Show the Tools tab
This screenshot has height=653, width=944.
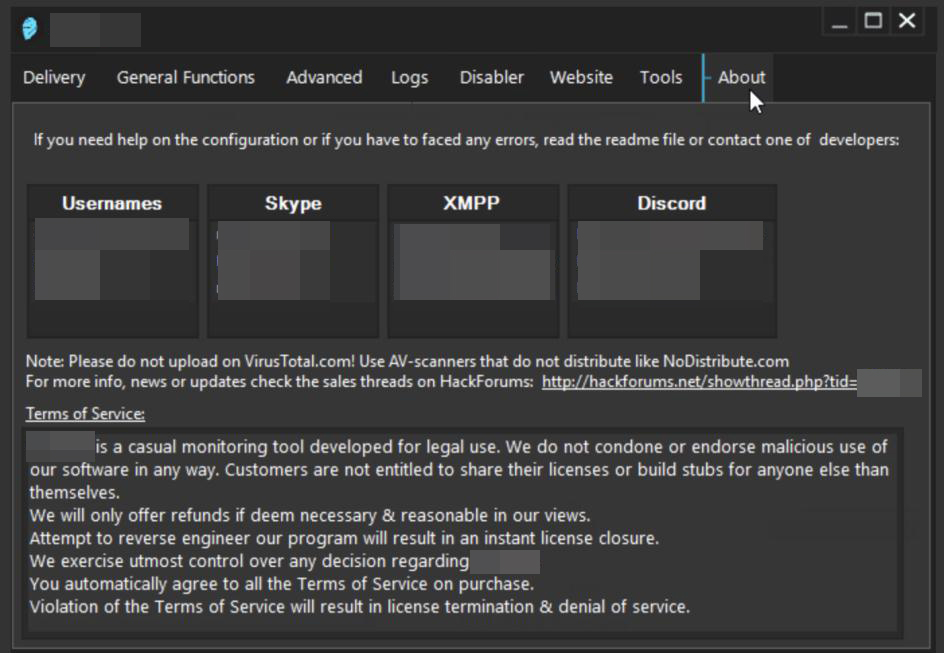pyautogui.click(x=661, y=77)
